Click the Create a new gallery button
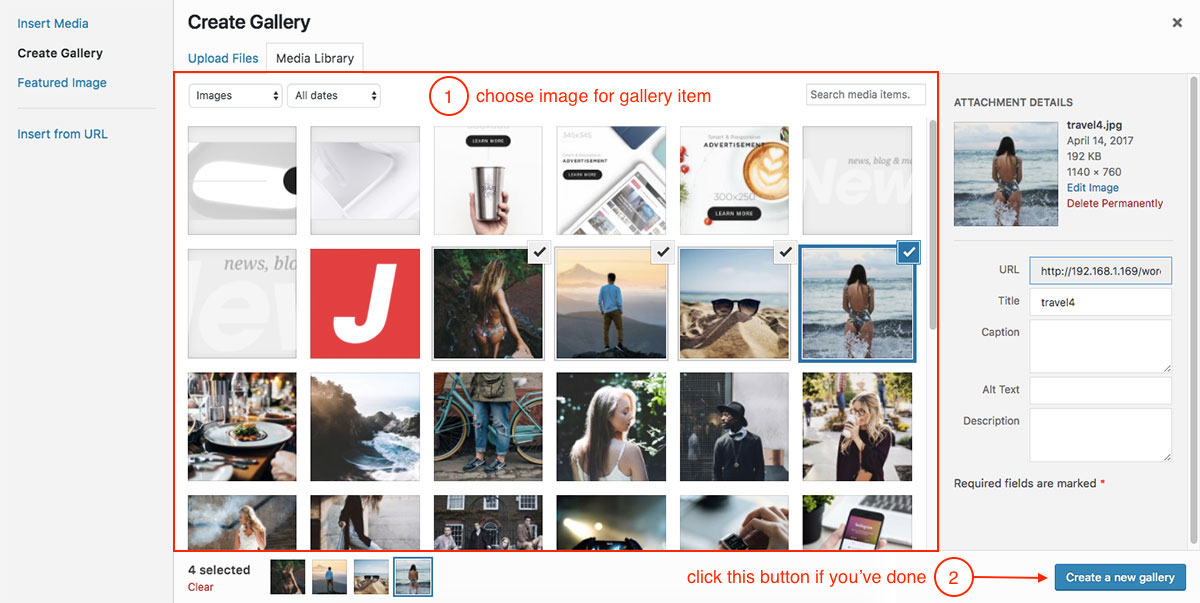This screenshot has width=1200, height=603. pyautogui.click(x=1120, y=577)
